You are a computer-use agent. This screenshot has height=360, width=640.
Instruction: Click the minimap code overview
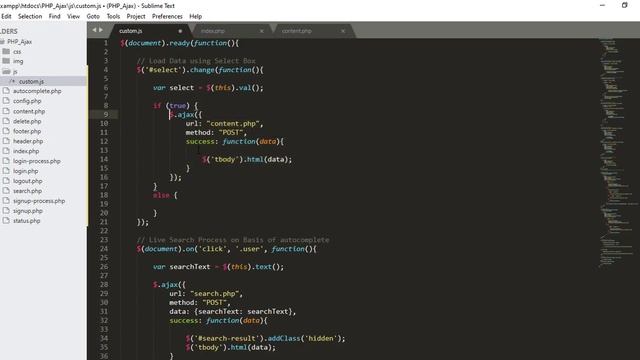[x=618, y=153]
